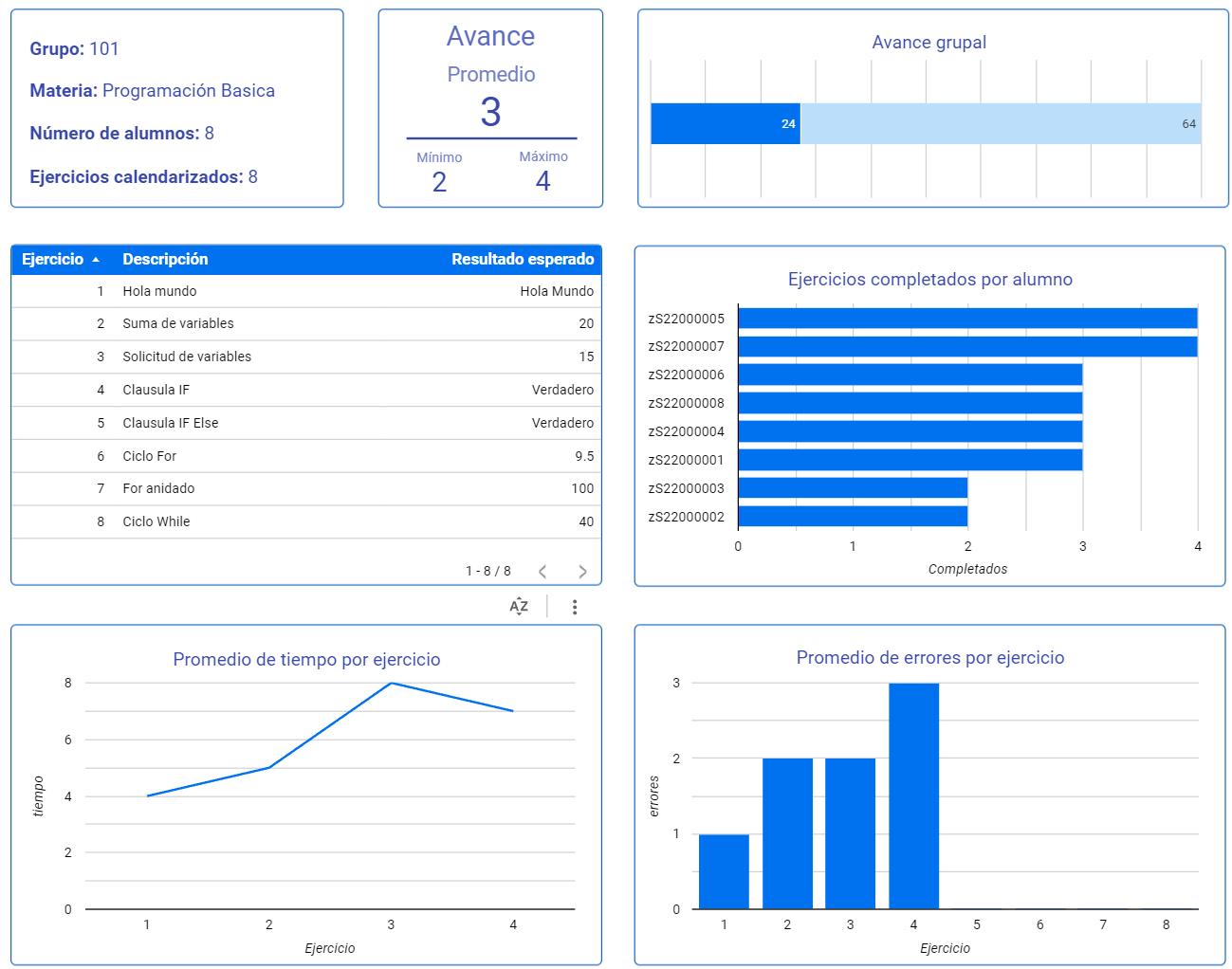Click the Ejercicios completados por alumno title
This screenshot has width=1232, height=969.
[x=930, y=280]
